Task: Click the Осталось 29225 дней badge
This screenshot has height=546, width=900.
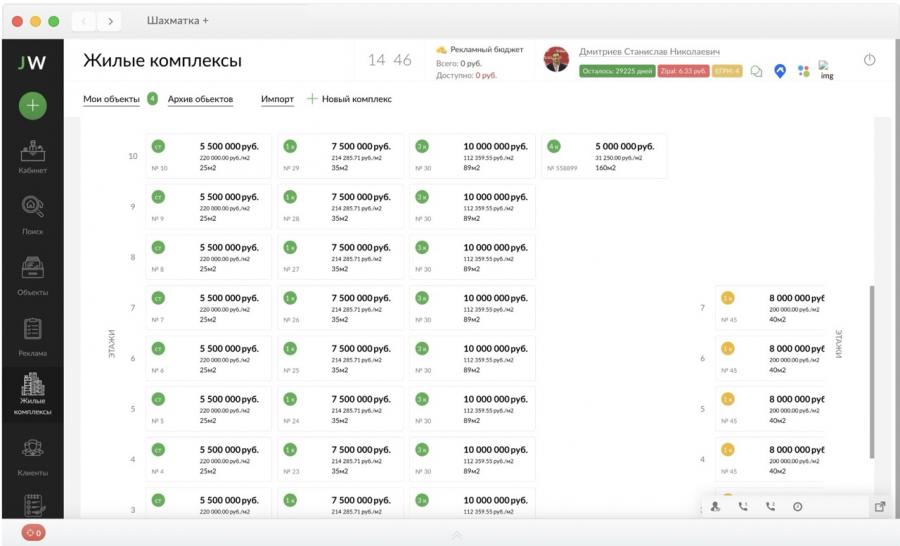Action: pyautogui.click(x=617, y=71)
